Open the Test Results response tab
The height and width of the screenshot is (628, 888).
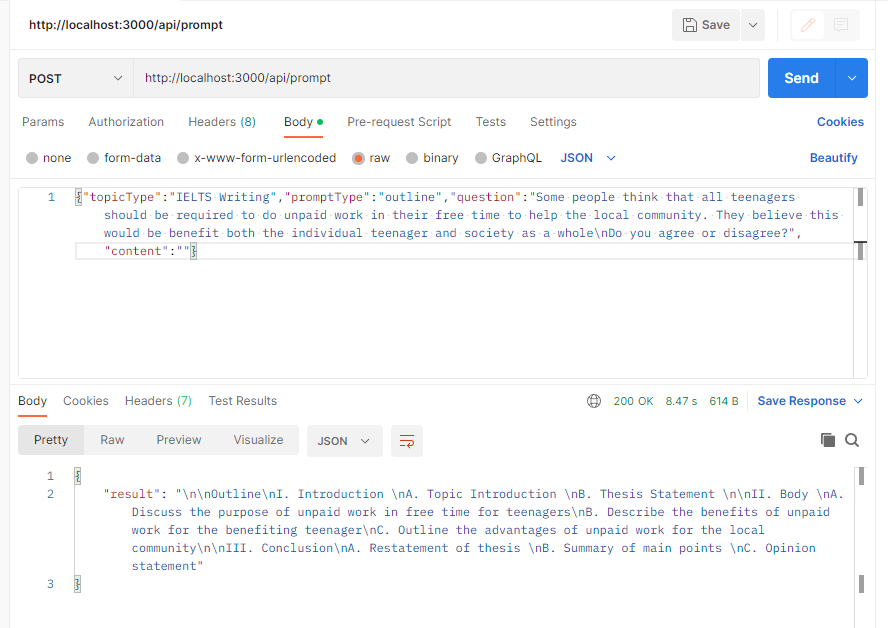point(242,401)
